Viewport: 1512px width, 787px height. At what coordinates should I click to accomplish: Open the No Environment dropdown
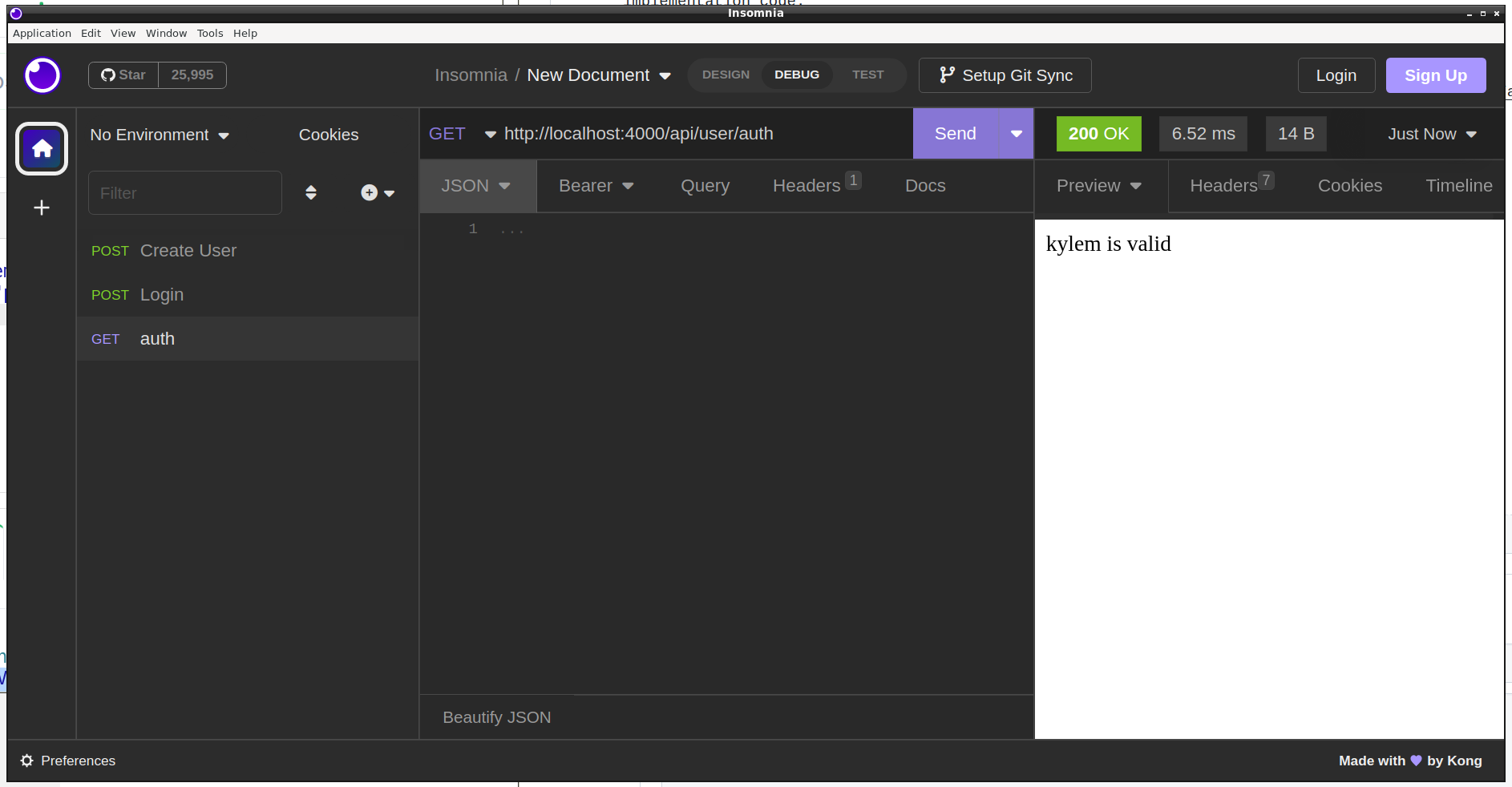158,135
